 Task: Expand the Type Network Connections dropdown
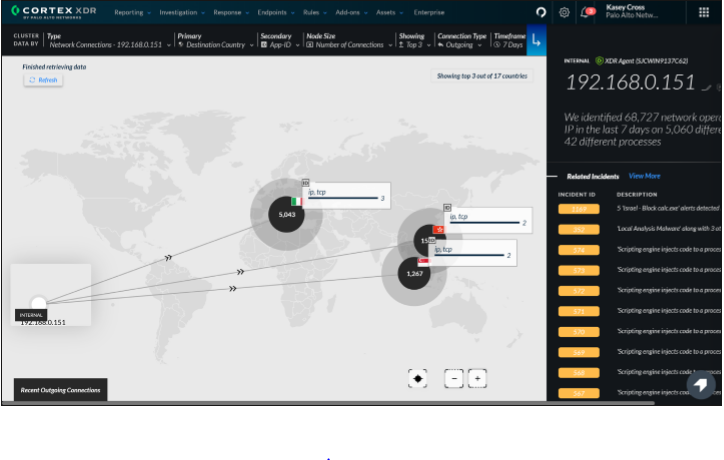(109, 41)
